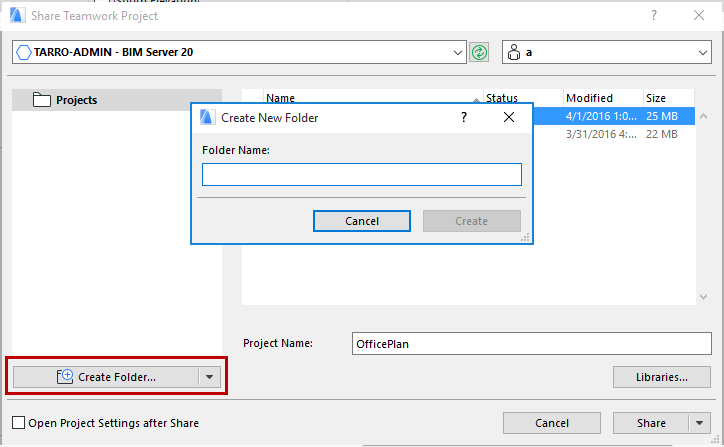This screenshot has height=447, width=724.
Task: Select the row modified 4/1/2016
Action: click(614, 116)
